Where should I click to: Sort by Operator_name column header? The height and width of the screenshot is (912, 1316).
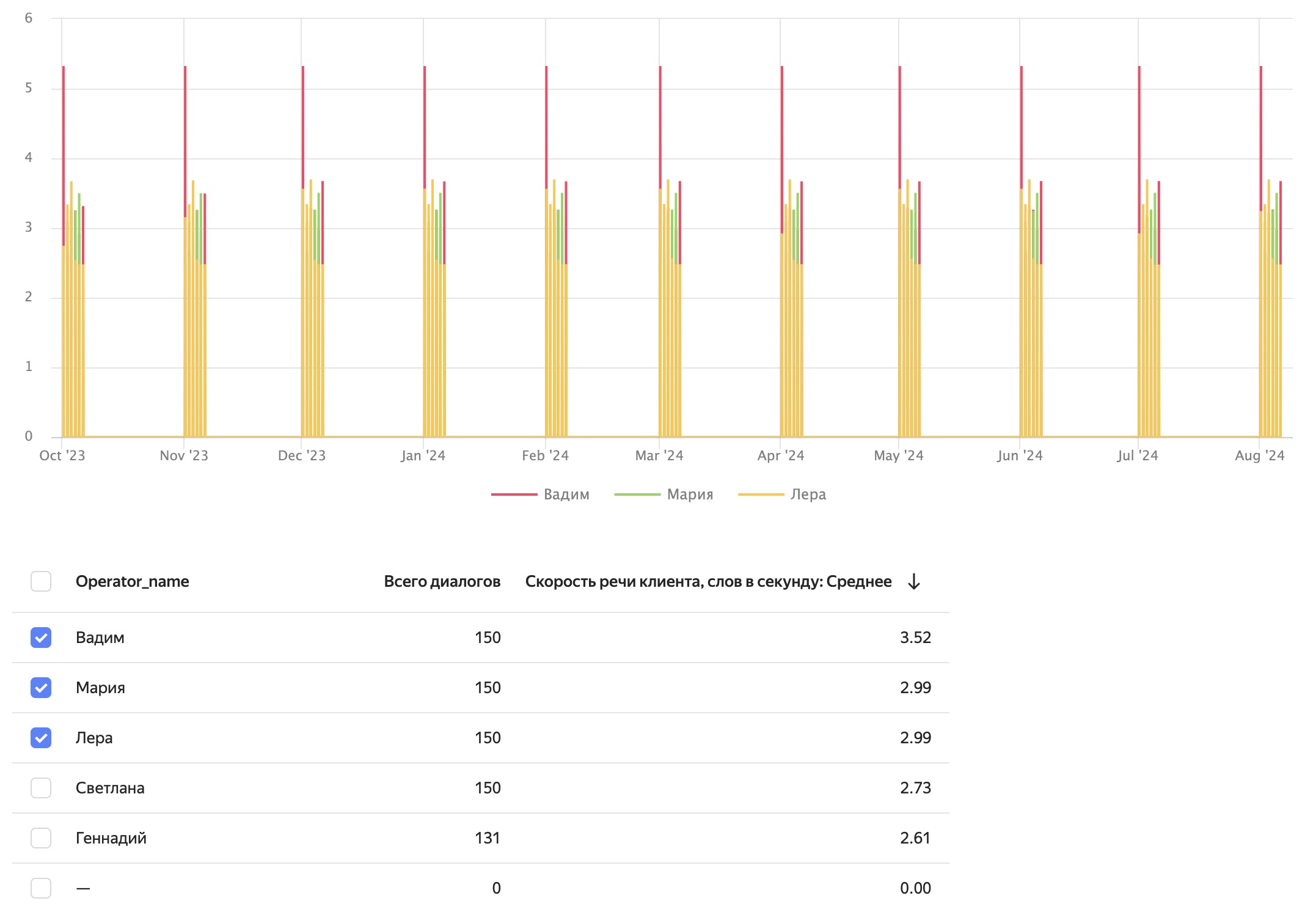point(132,581)
